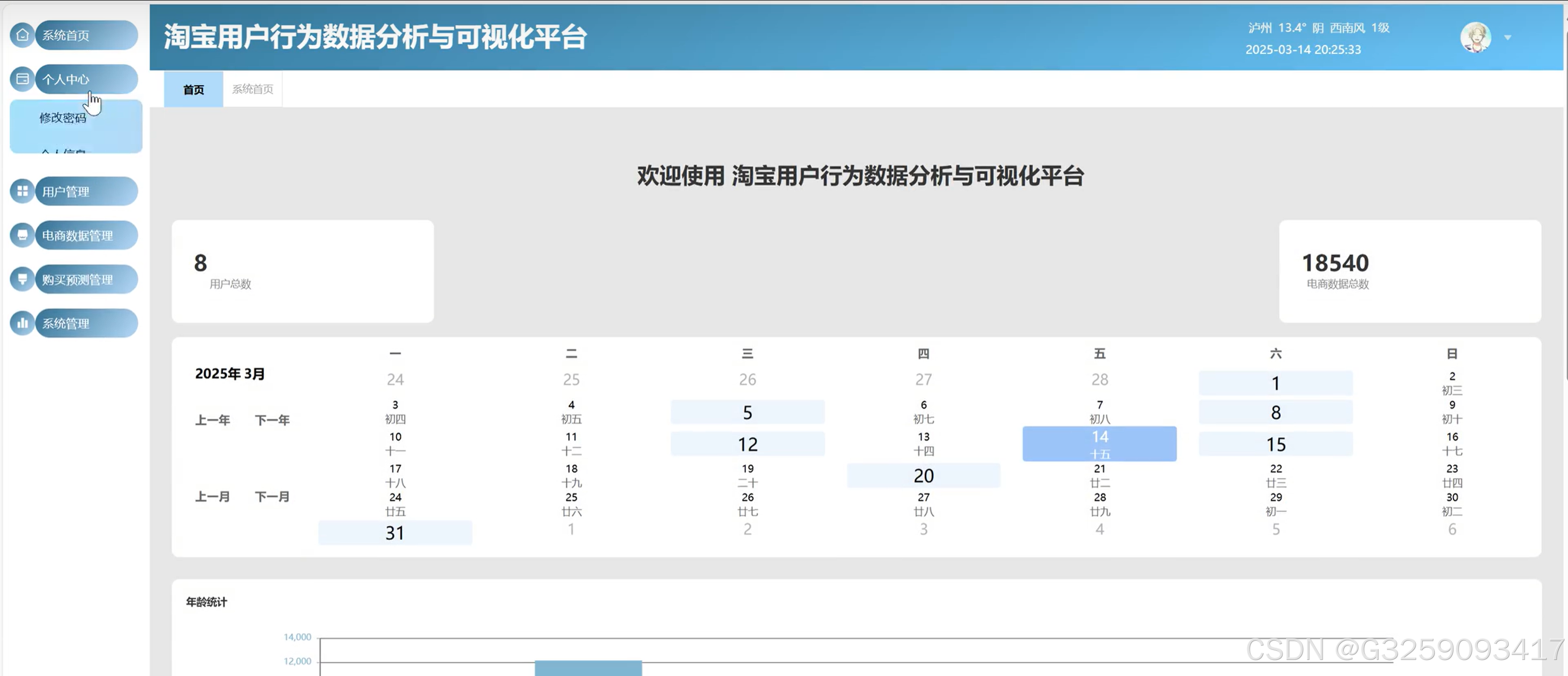Click the icon beside 购买预测管理
Image resolution: width=1568 pixels, height=676 pixels.
pos(22,279)
